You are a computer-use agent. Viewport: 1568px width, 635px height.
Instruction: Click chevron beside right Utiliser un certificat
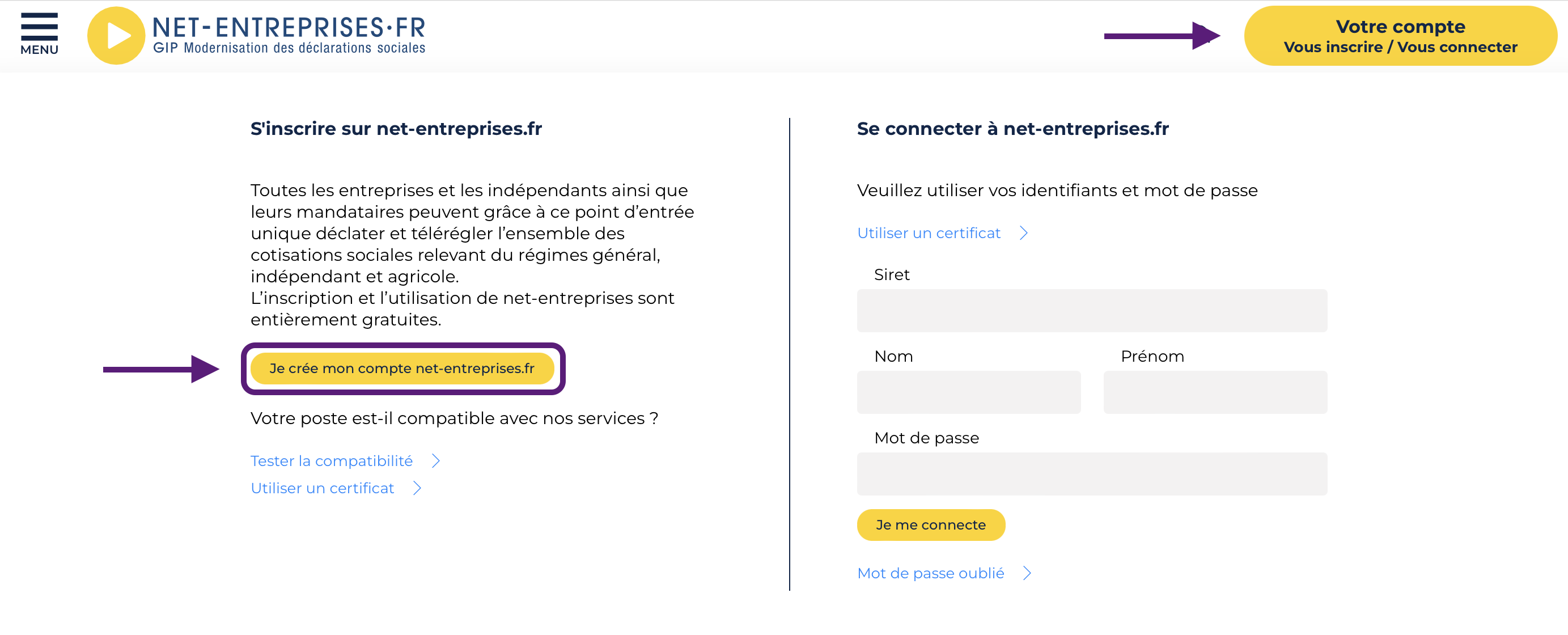(1024, 233)
